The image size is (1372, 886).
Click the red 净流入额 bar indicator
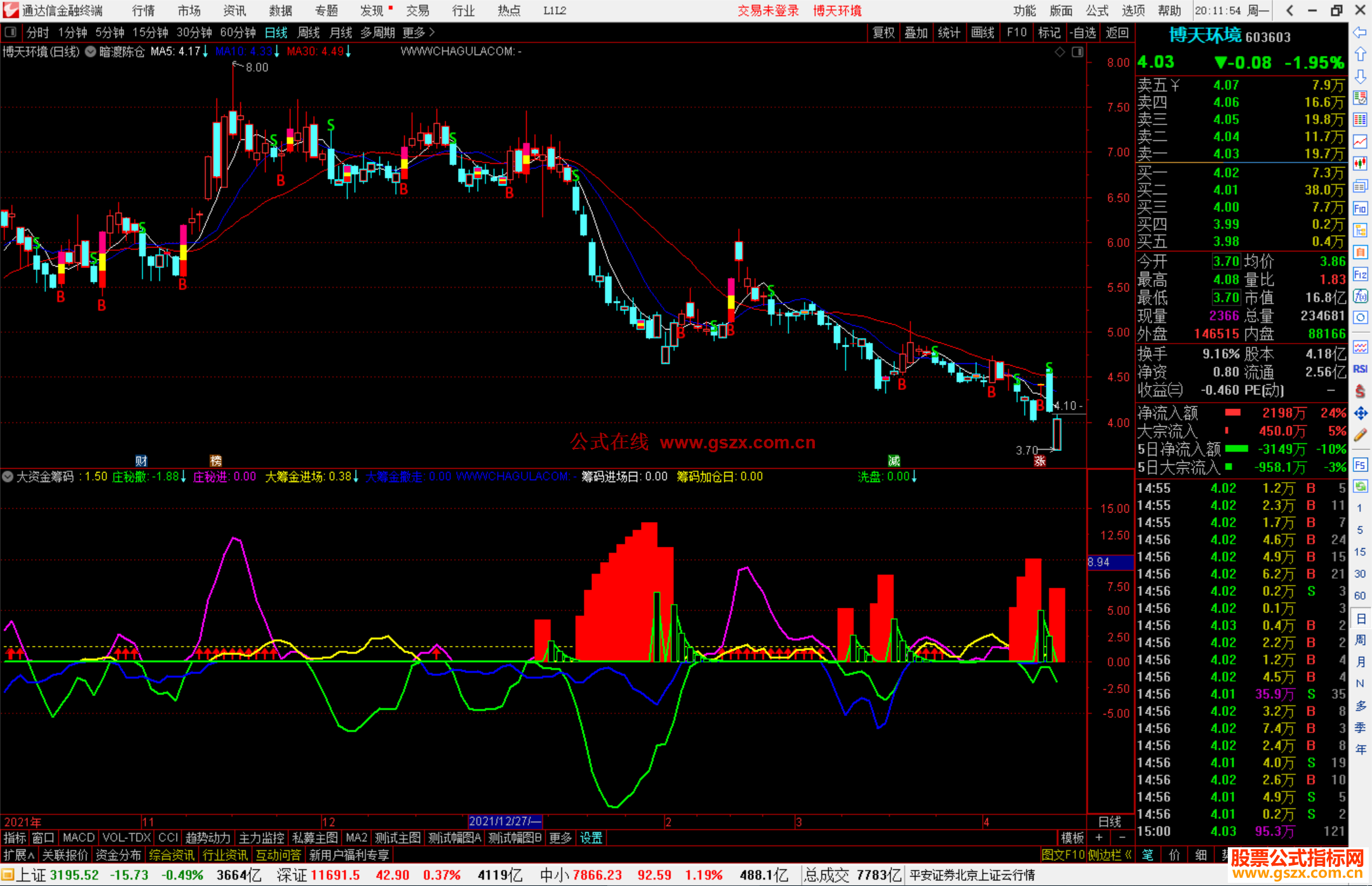click(x=1233, y=413)
